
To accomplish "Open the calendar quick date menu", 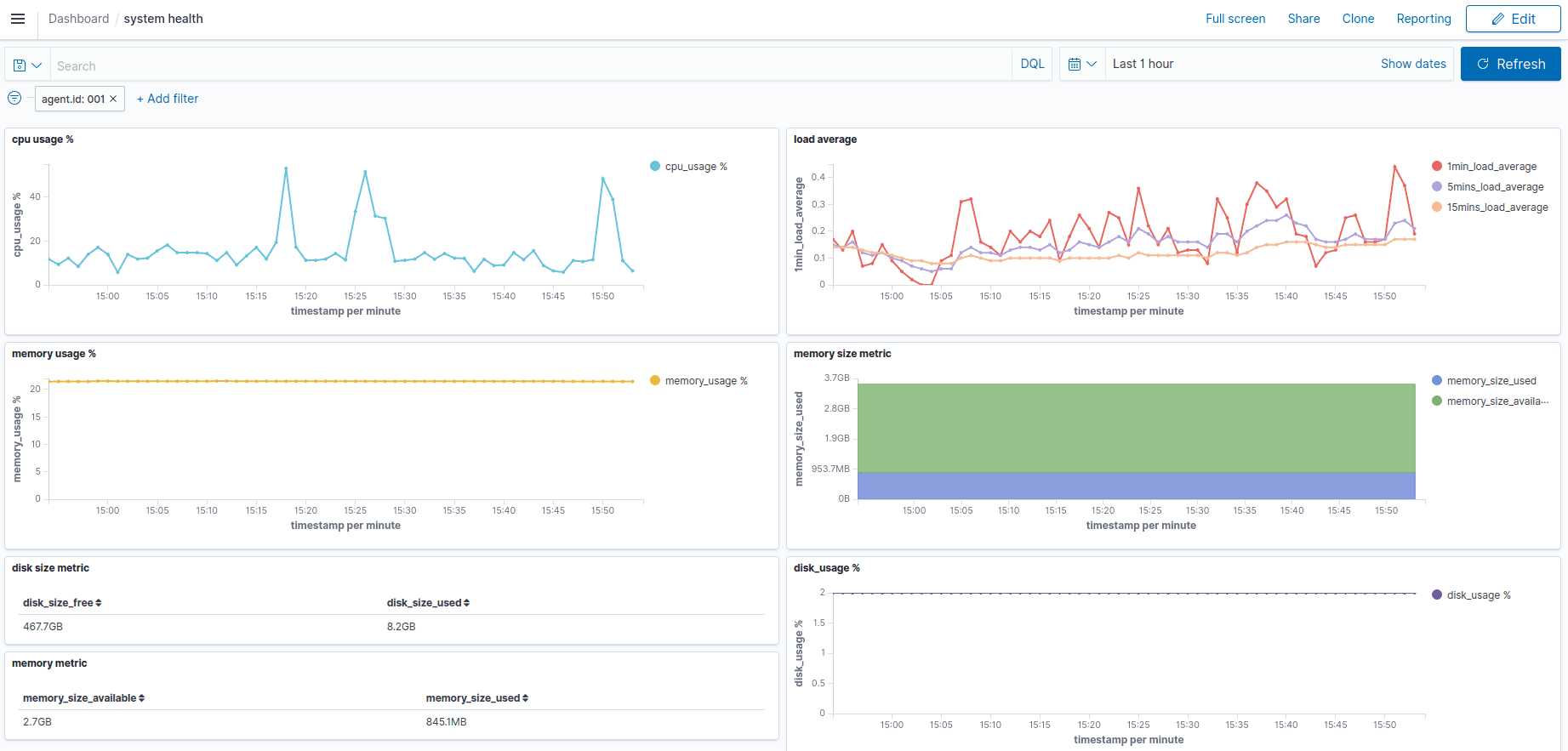I will (1081, 64).
